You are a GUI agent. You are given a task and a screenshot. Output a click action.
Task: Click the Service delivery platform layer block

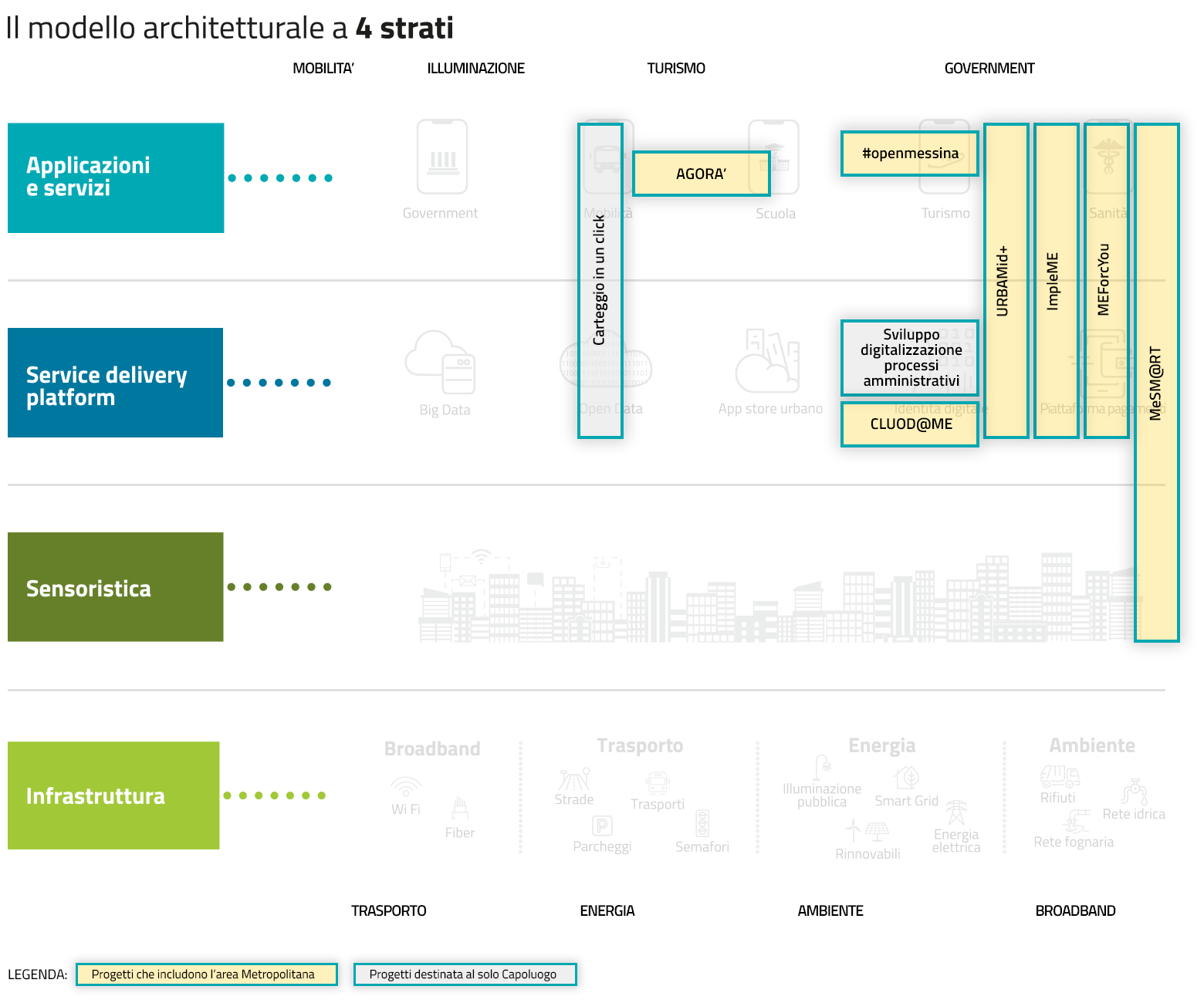click(116, 383)
